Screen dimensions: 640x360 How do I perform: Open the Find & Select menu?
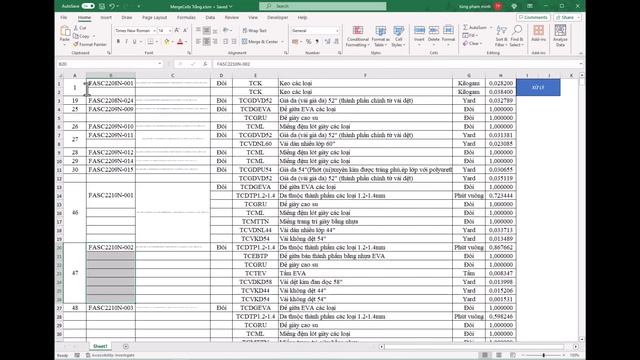(x=517, y=36)
